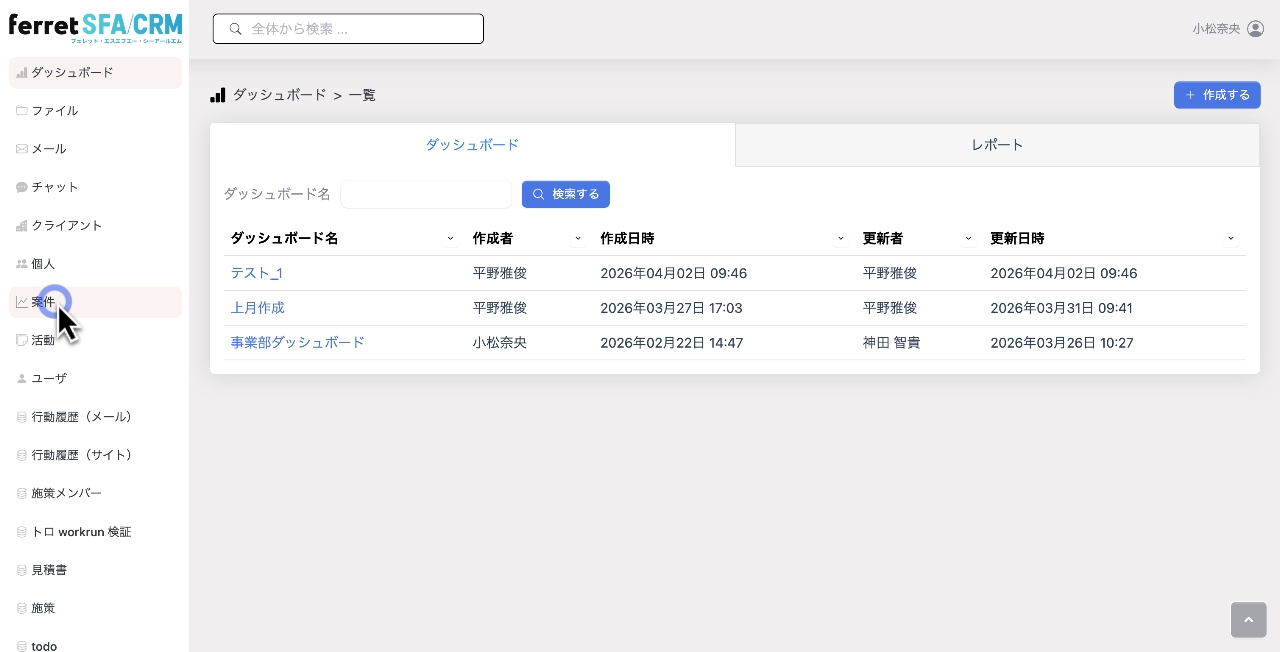Click 神田 智貴 in 更新者 column
Image resolution: width=1280 pixels, height=652 pixels.
point(892,342)
